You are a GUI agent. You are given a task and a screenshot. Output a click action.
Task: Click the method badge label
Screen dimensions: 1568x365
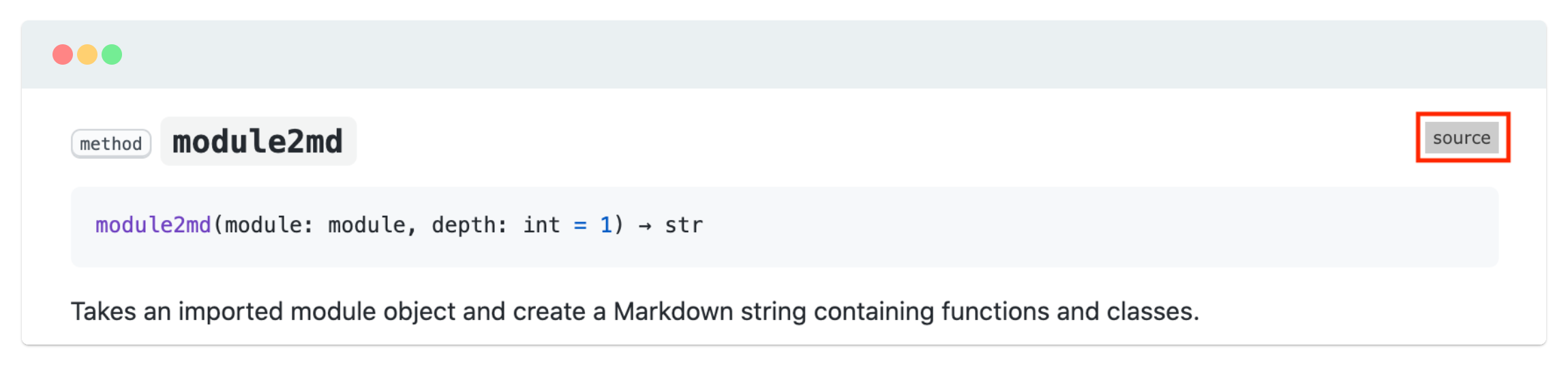tap(111, 144)
